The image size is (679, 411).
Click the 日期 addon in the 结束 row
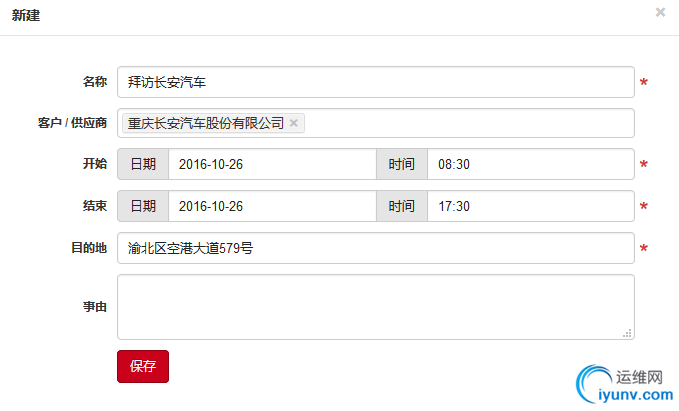tap(143, 206)
